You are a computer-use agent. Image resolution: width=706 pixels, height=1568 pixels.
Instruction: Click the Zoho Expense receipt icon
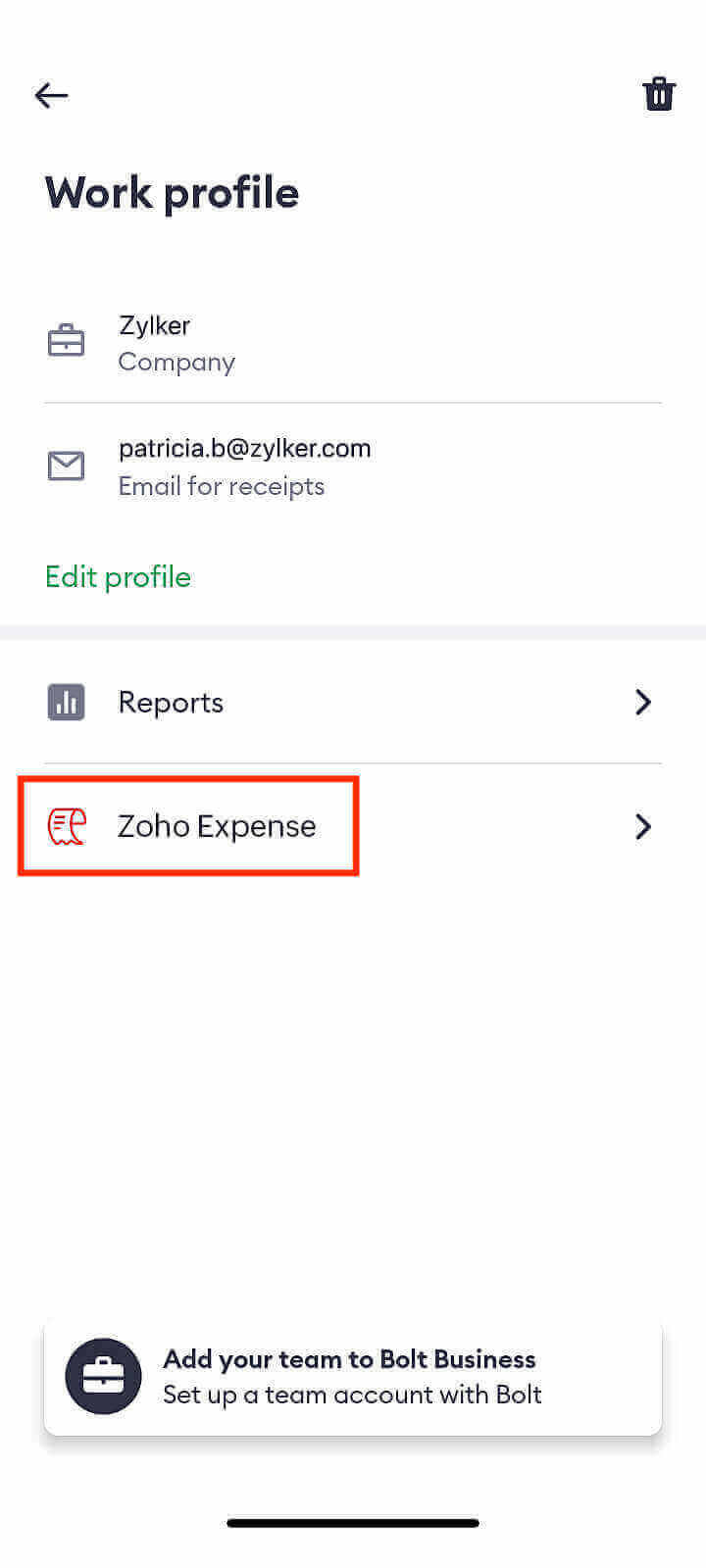pyautogui.click(x=67, y=826)
